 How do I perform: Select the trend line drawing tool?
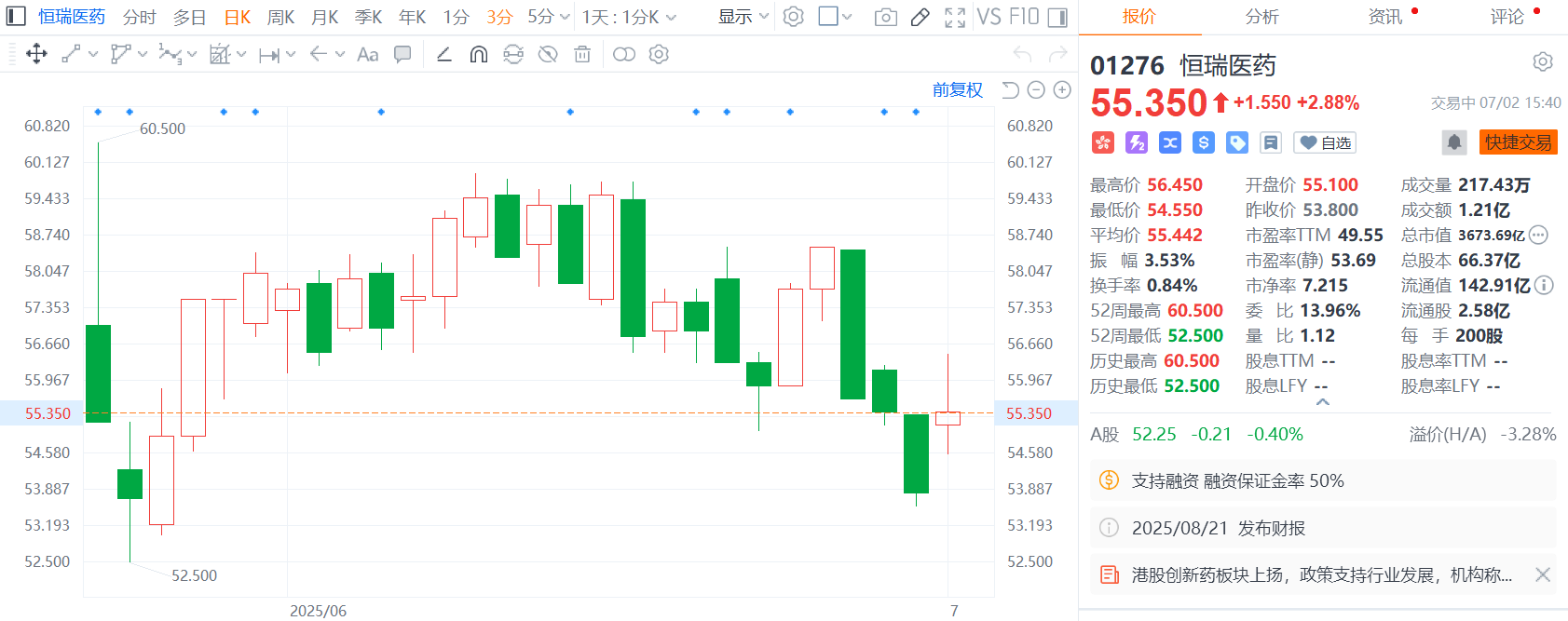71,54
